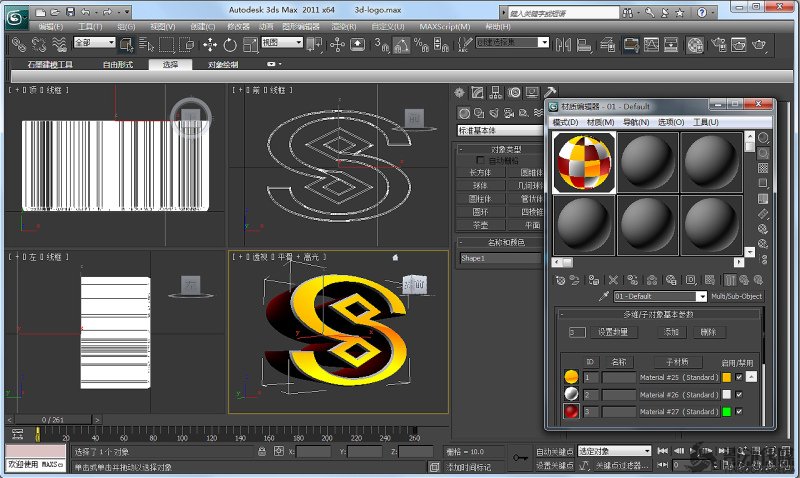Image resolution: width=800 pixels, height=478 pixels.
Task: Open the 全部 selection filter dropdown
Action: (110, 43)
